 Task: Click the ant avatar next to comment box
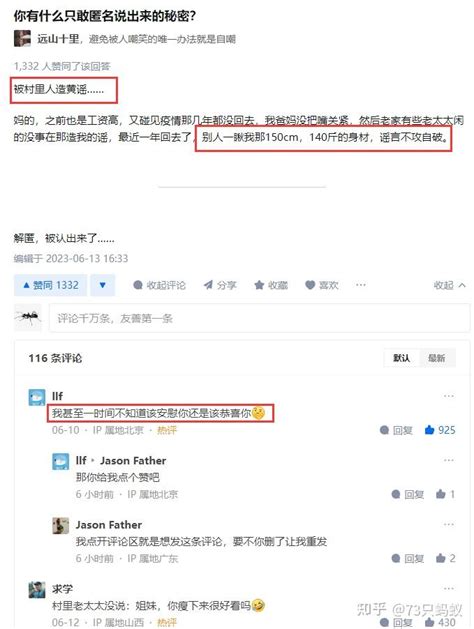(x=28, y=317)
